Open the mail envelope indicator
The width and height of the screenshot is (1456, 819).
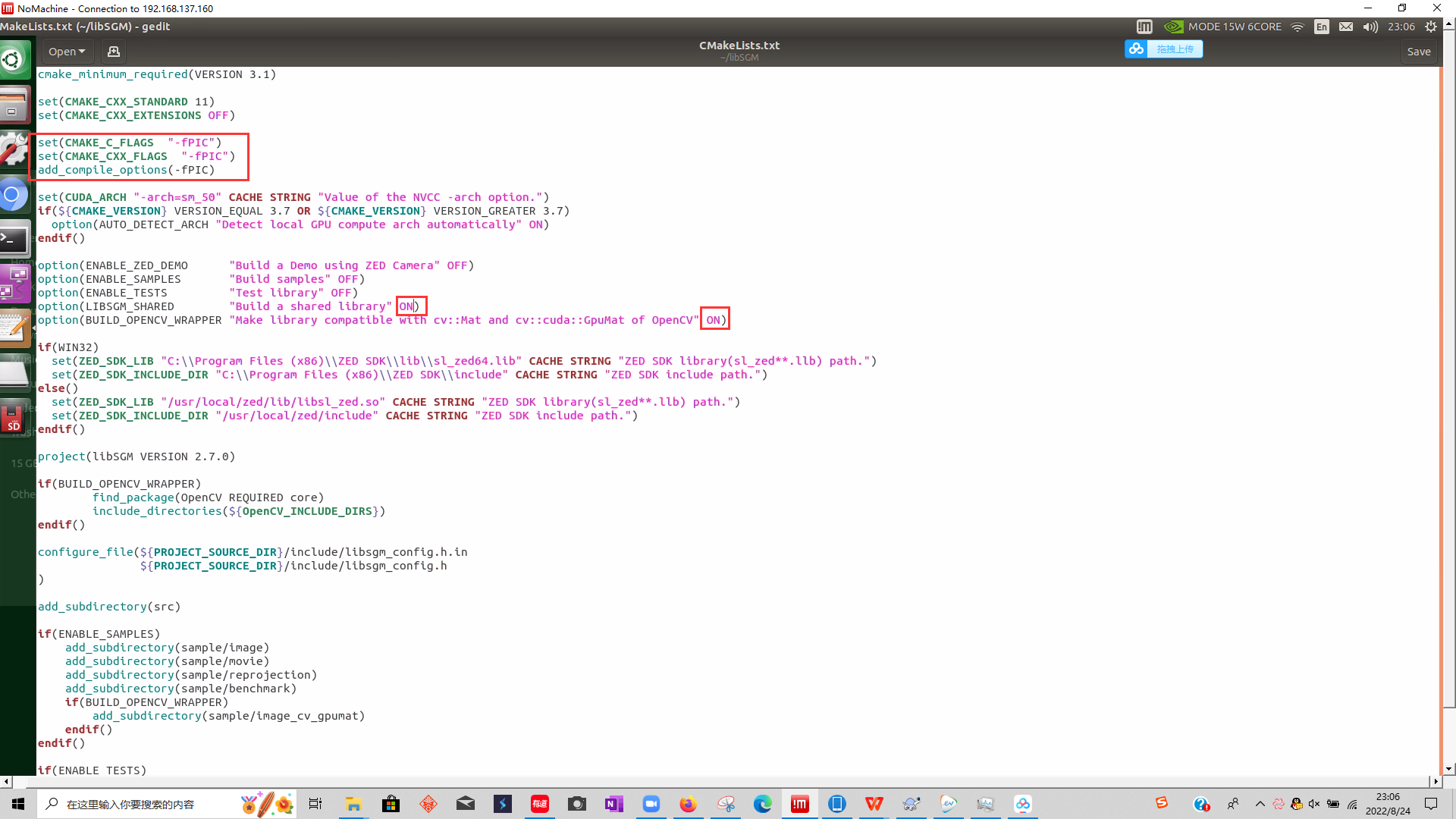coord(1346,27)
